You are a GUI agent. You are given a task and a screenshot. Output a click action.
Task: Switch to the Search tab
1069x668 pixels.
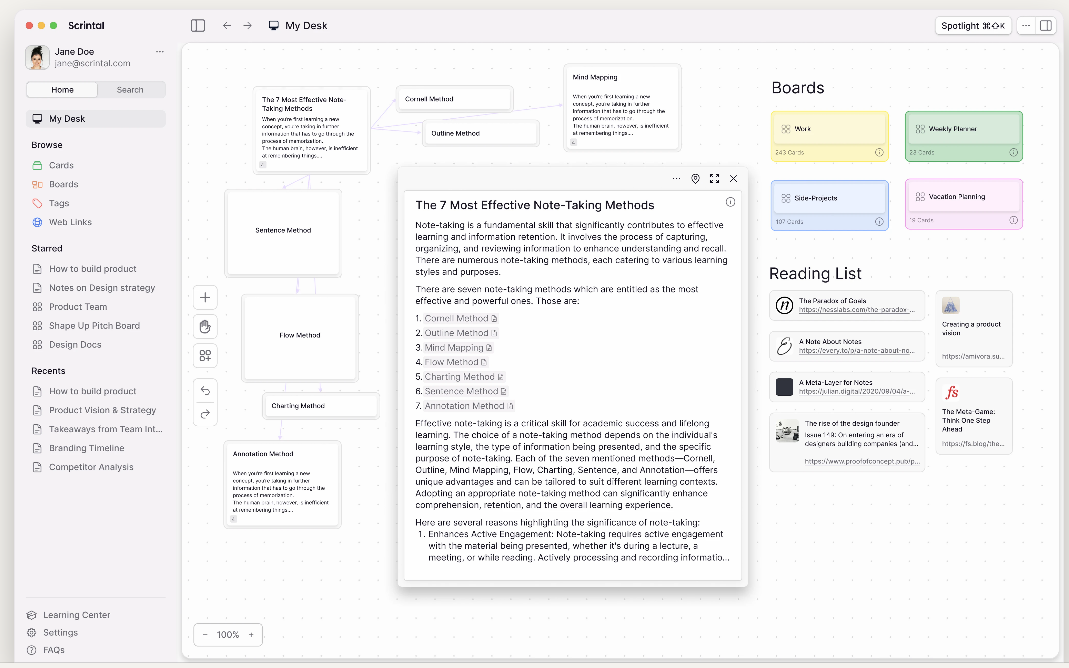pyautogui.click(x=130, y=90)
